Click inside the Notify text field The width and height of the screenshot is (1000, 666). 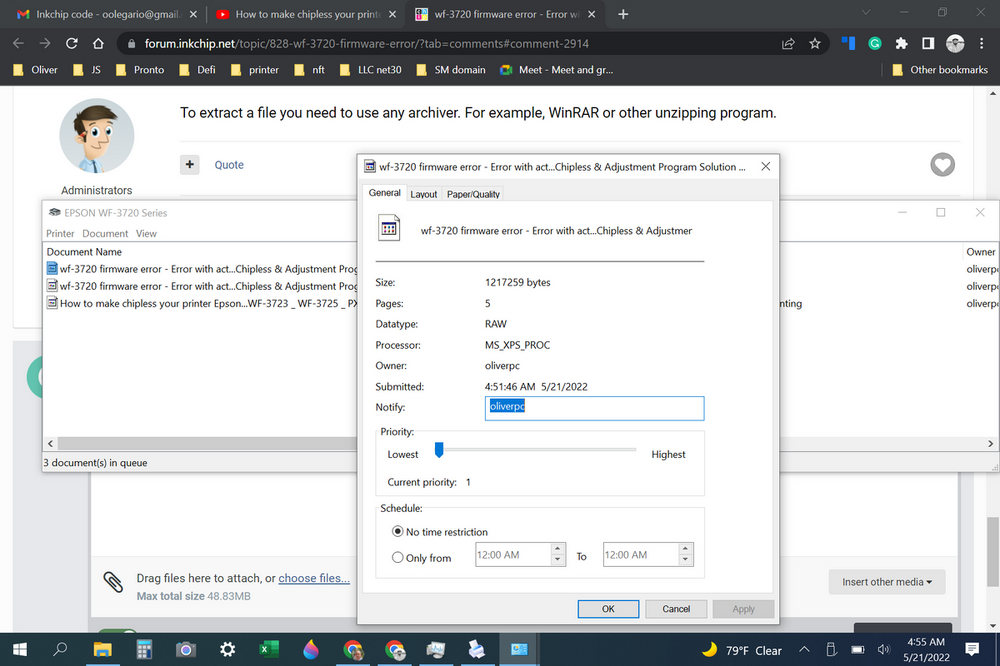coord(594,407)
